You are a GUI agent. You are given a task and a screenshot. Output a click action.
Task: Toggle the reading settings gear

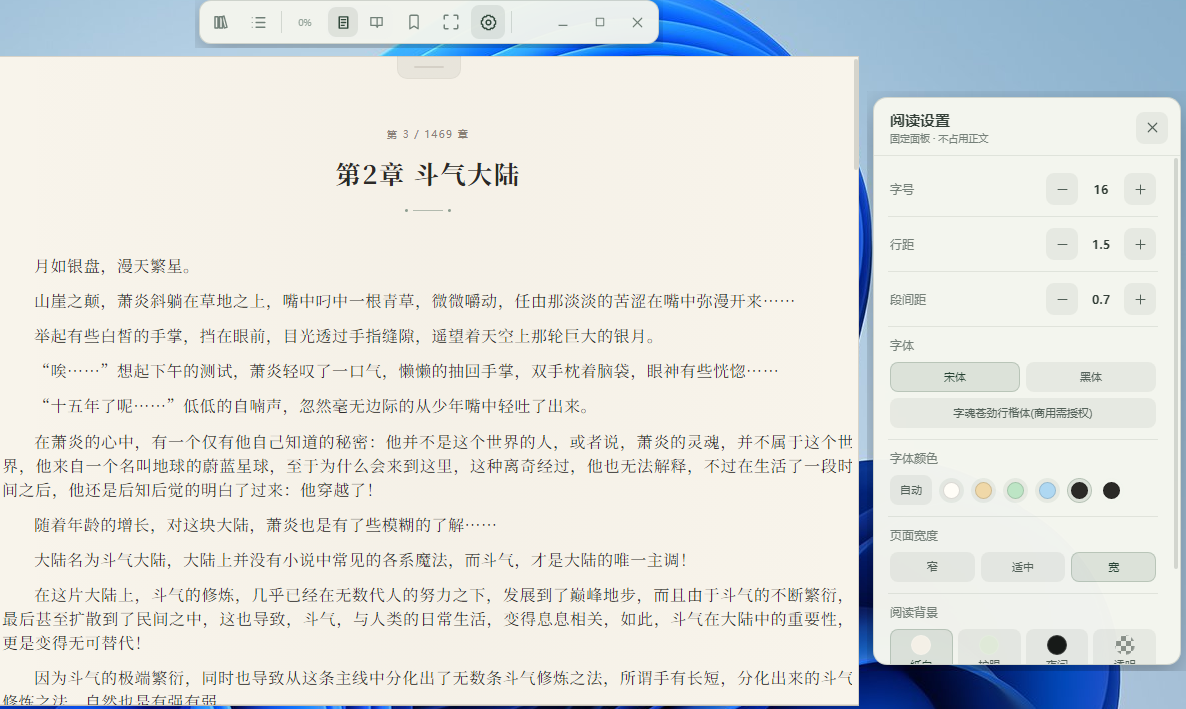point(488,23)
